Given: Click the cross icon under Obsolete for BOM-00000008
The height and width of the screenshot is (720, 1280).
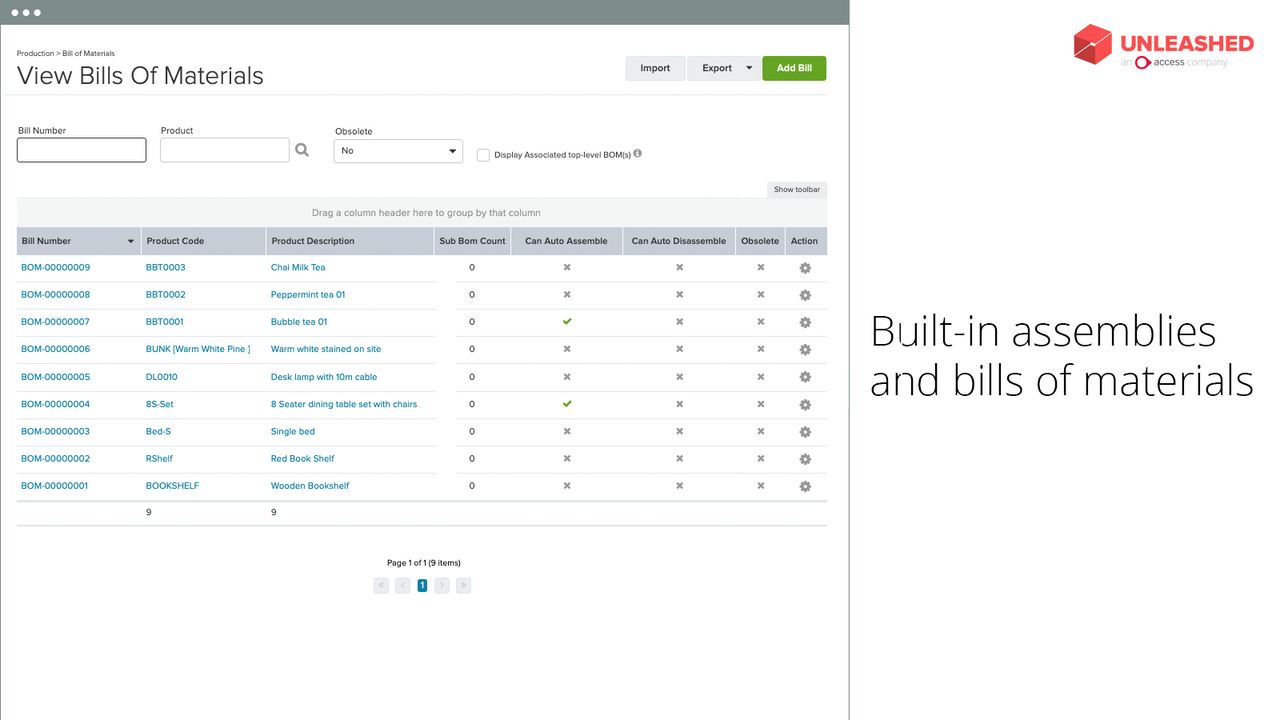Looking at the screenshot, I should (x=760, y=294).
